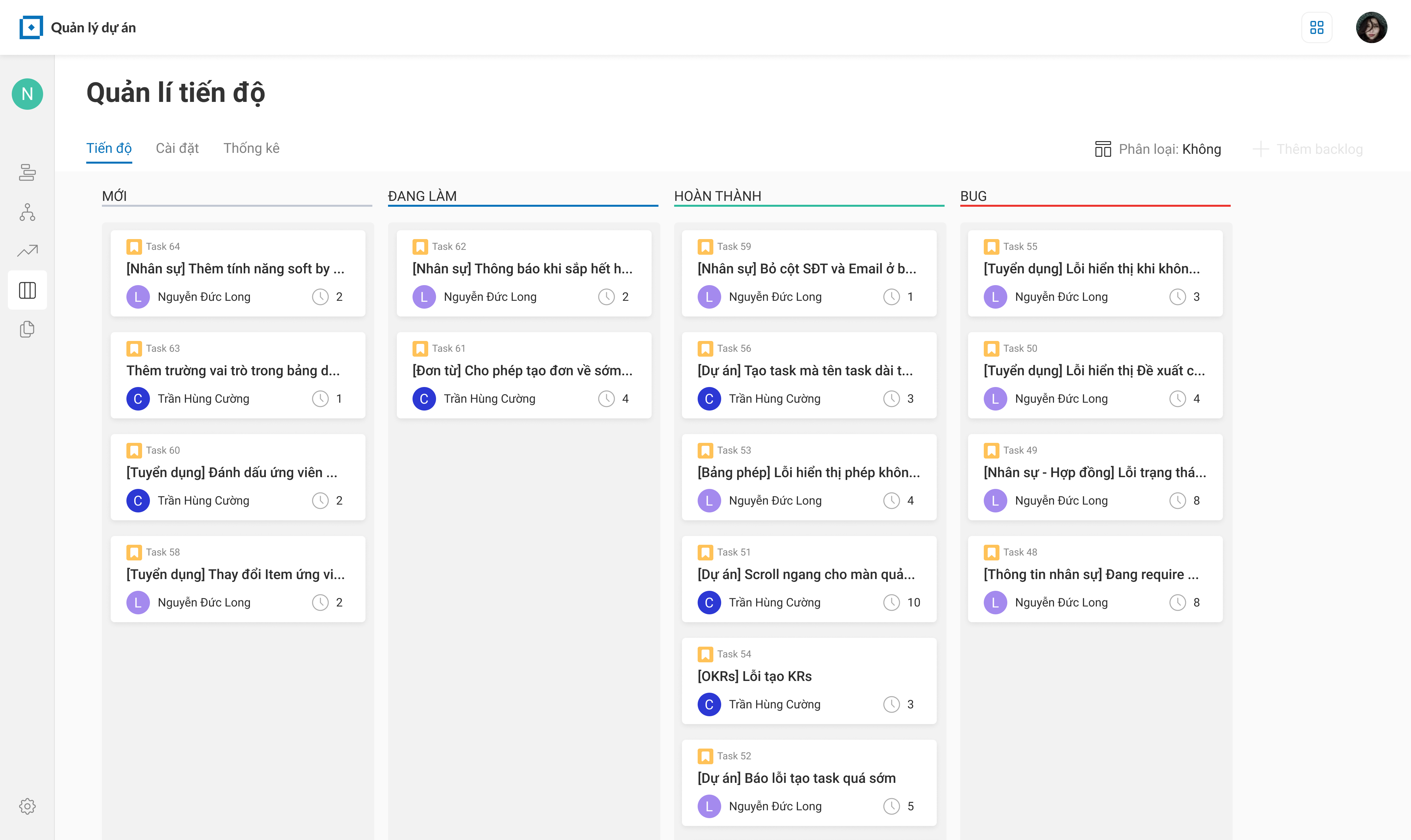Screen dimensions: 1411x840
Task: Open the user profile photo avatar
Action: 1371,27
